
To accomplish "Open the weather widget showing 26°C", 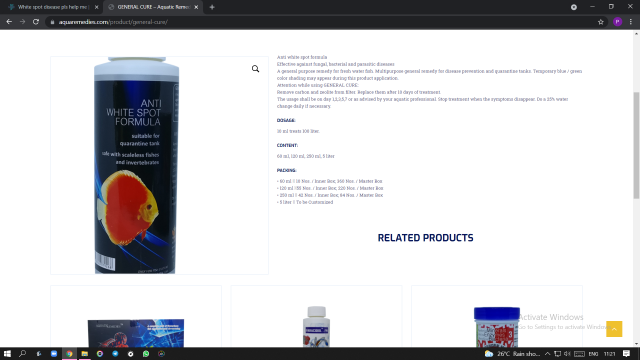I will (512, 354).
